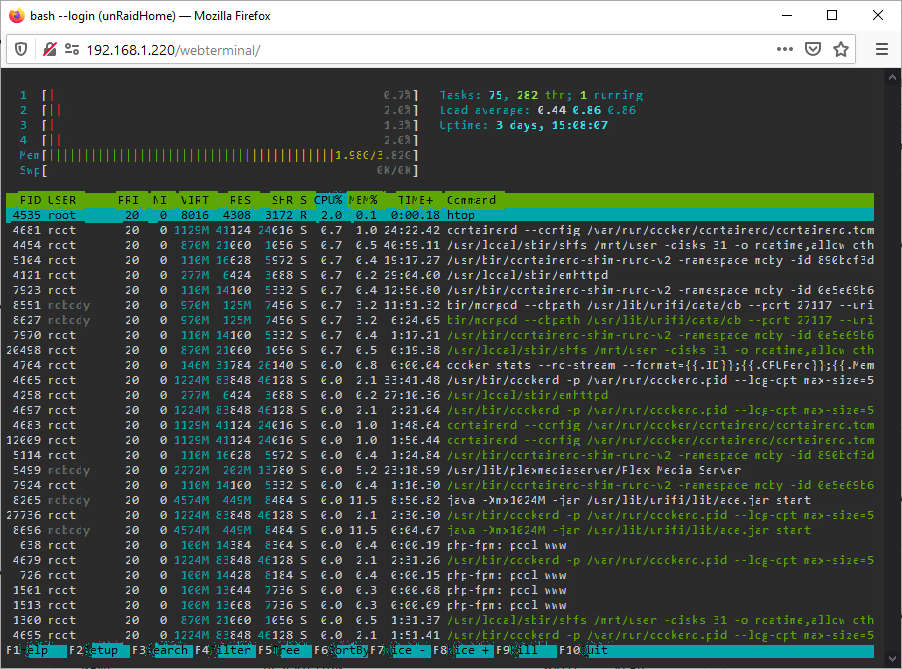The image size is (902, 669).
Task: Open the F6 SortBy menu
Action: click(342, 650)
